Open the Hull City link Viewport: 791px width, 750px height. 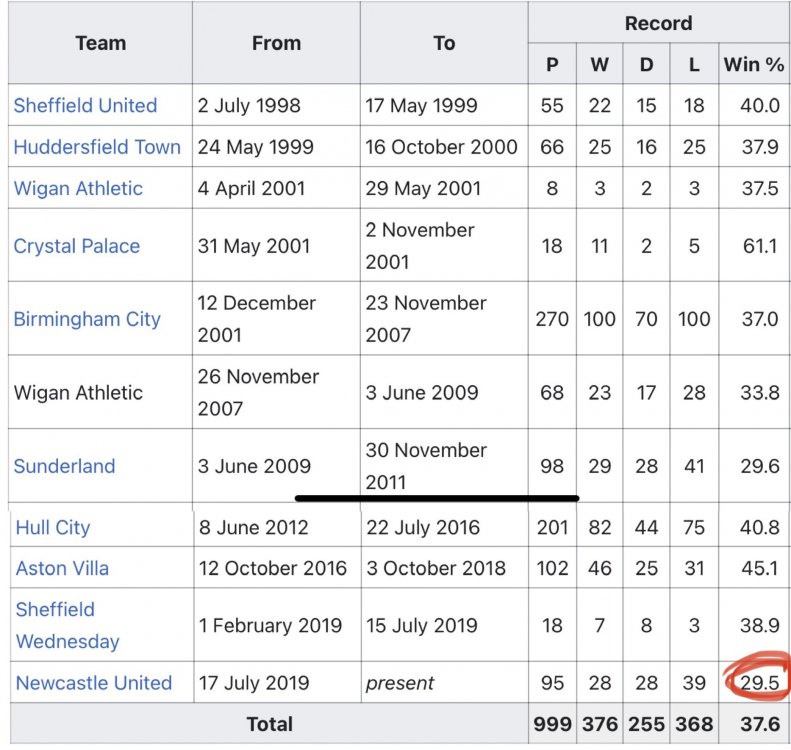click(53, 528)
